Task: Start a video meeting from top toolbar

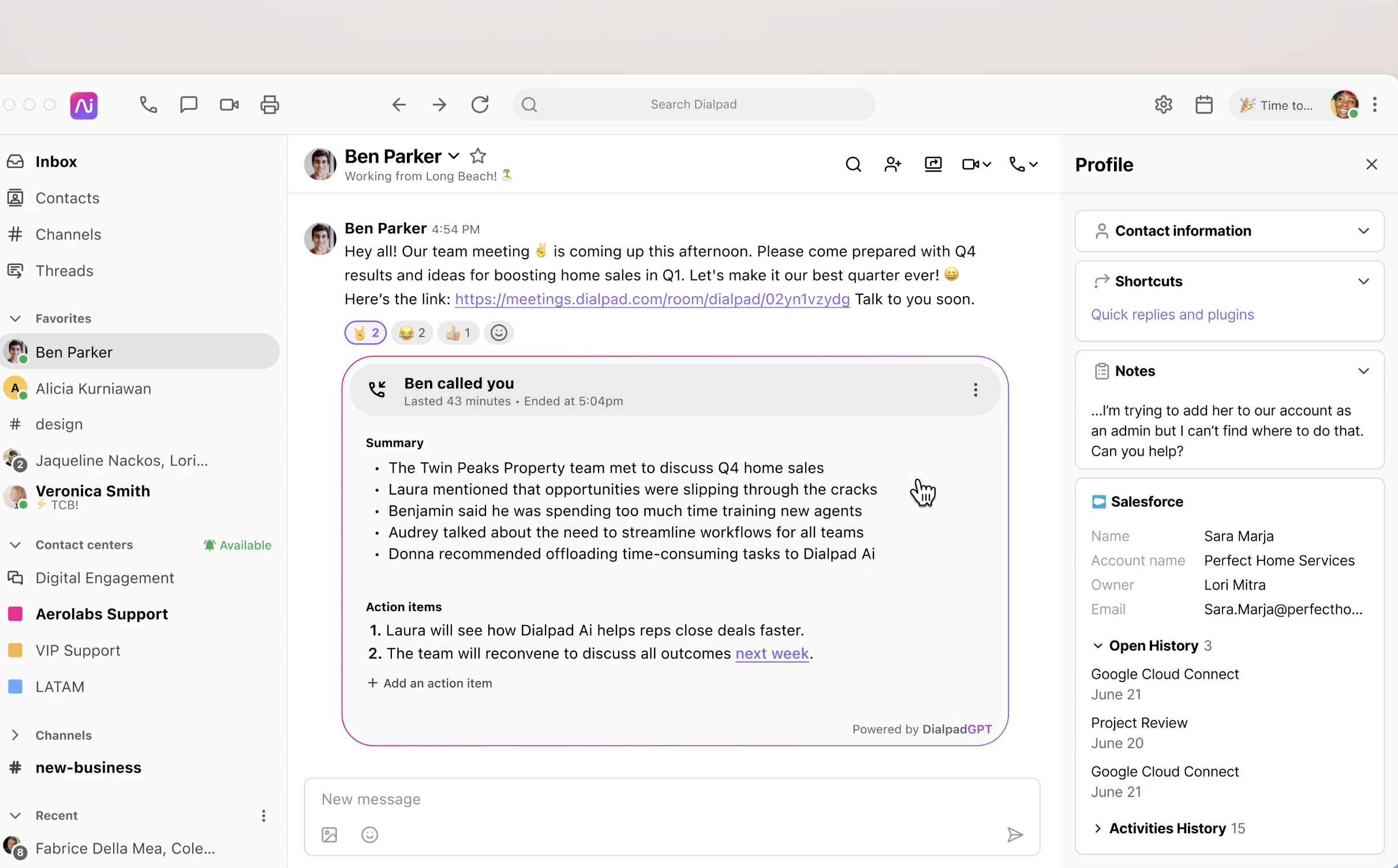Action: tap(229, 104)
